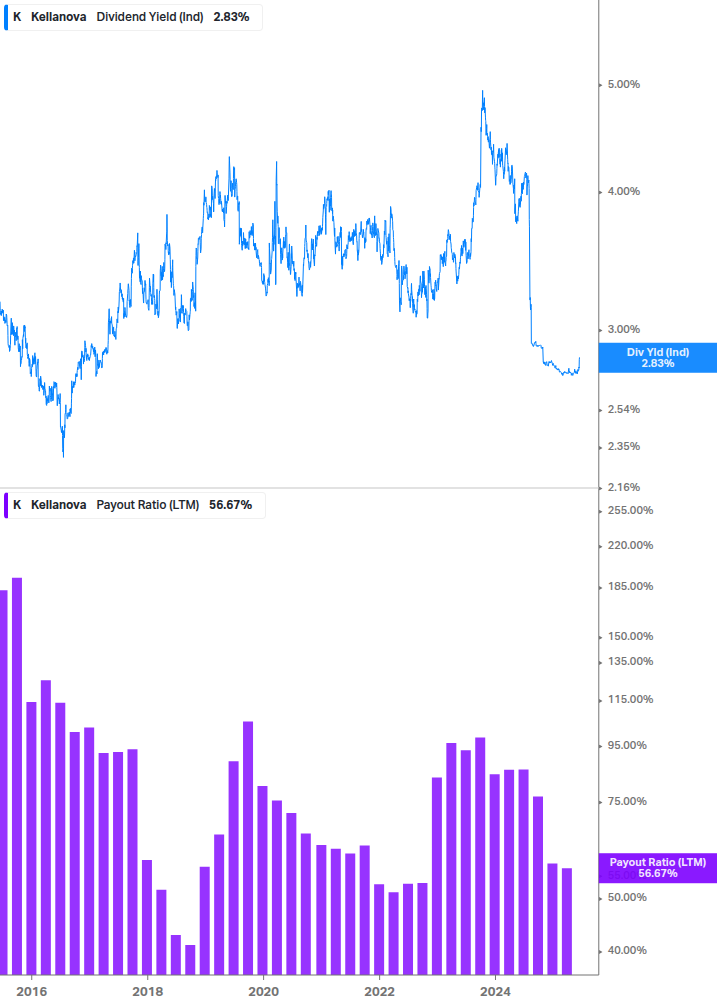Click the 75.00% payout axis label
717x1005 pixels.
point(627,801)
